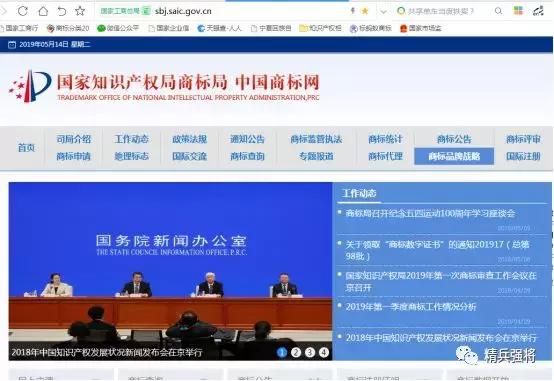Open the 商标统计 navigation item
The height and width of the screenshot is (381, 554).
click(x=385, y=139)
